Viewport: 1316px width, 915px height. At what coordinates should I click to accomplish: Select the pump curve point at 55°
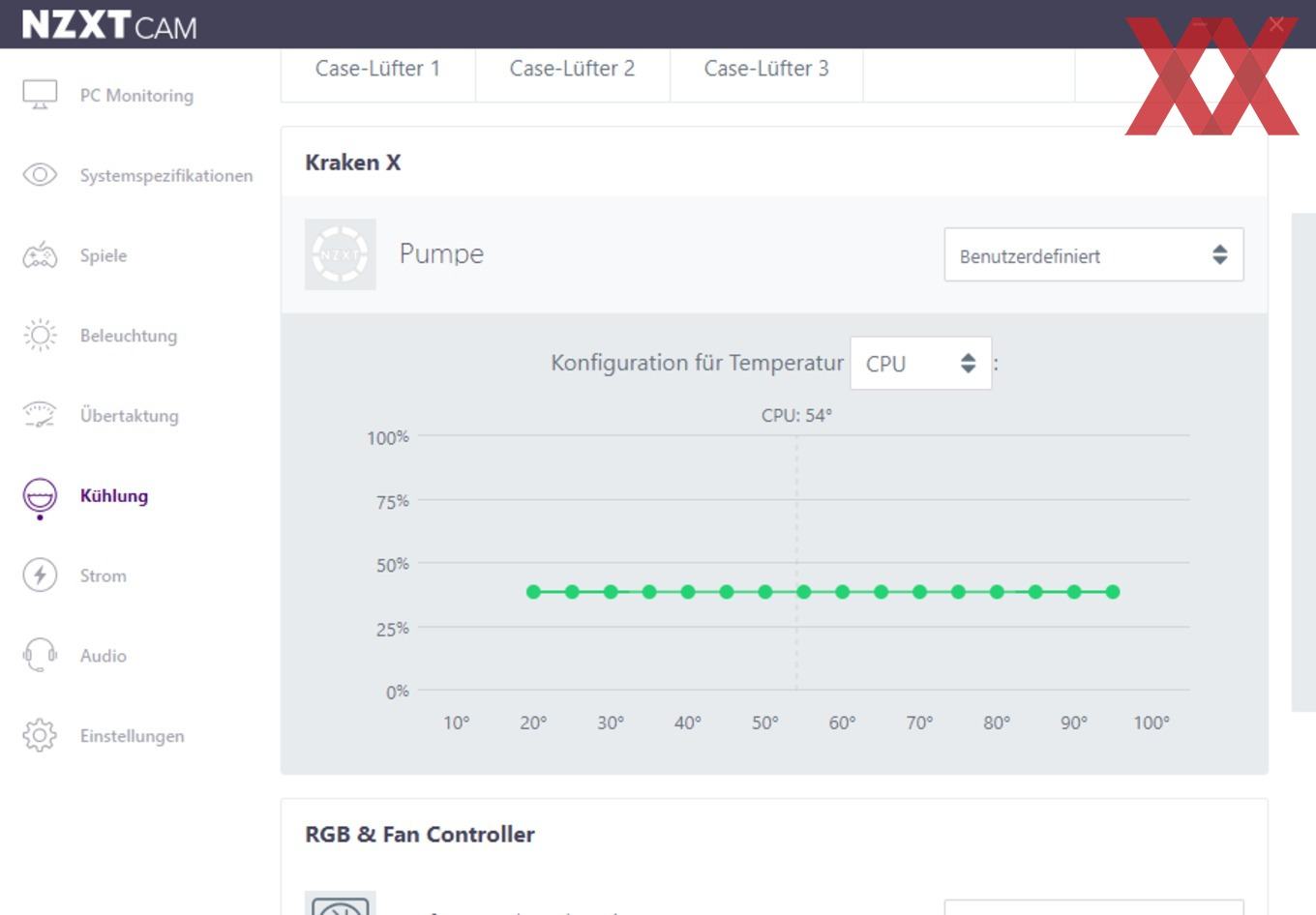(804, 592)
